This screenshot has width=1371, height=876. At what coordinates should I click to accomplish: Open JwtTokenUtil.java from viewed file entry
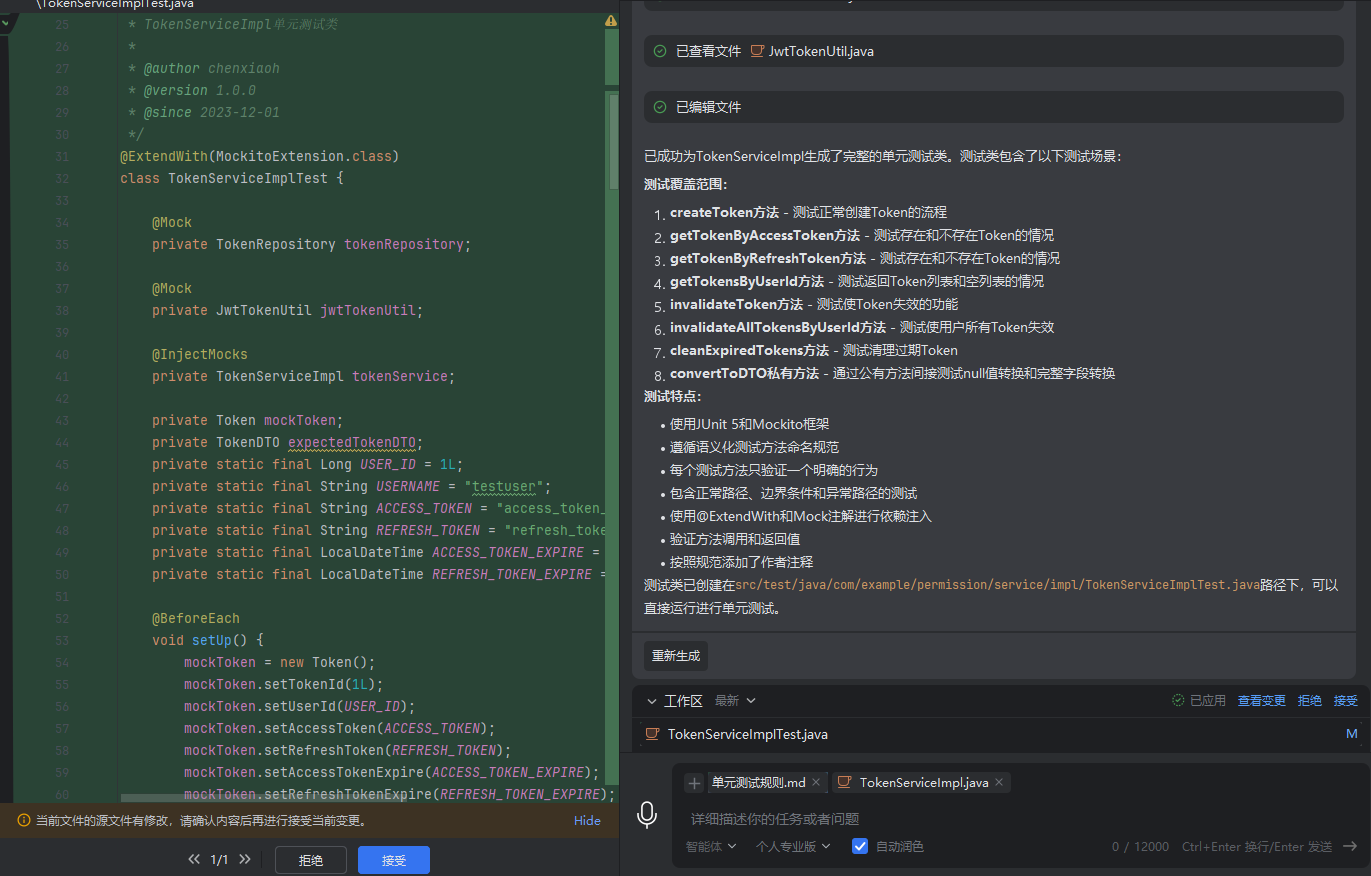click(x=820, y=51)
